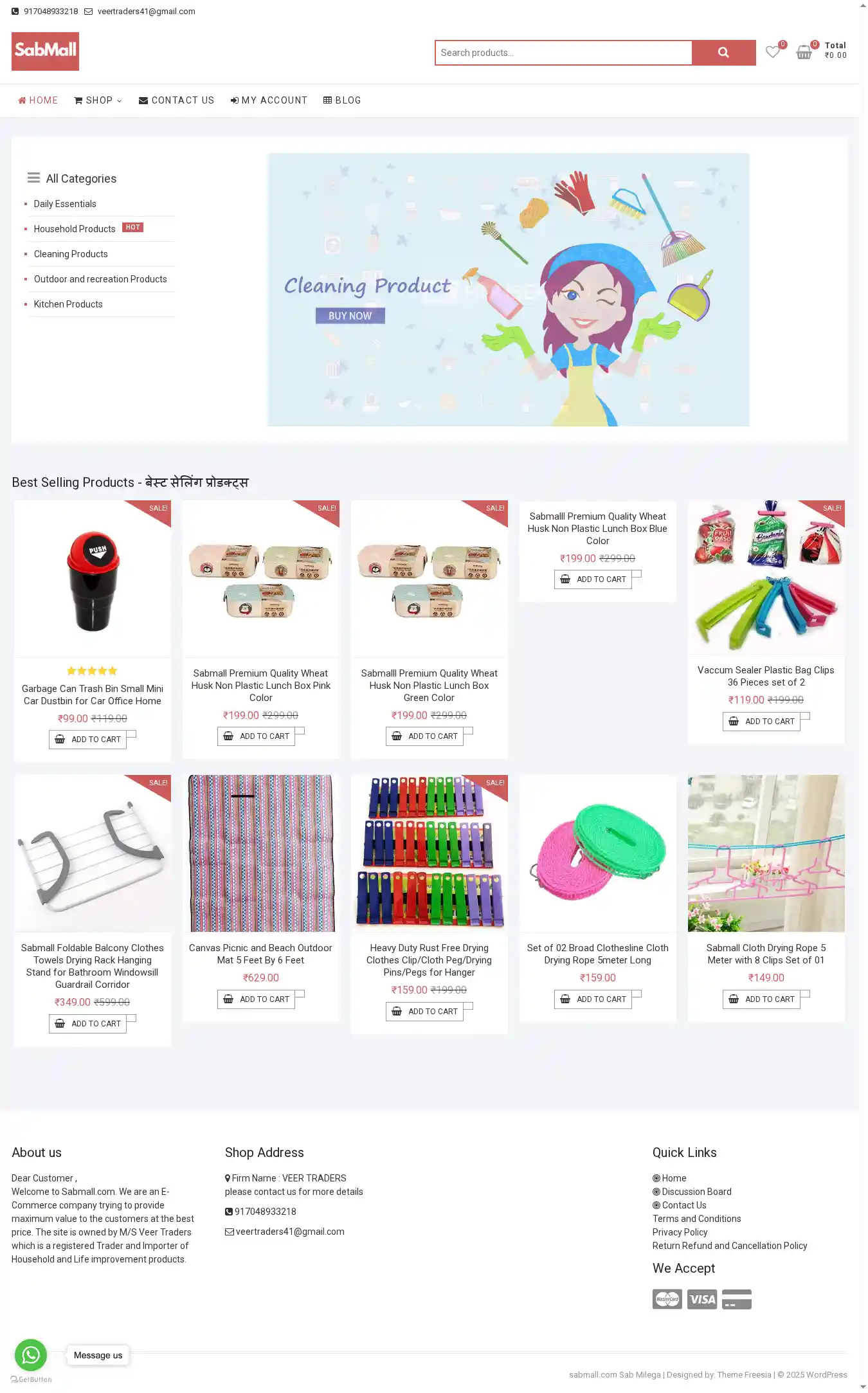868x1393 pixels.
Task: Expand the Shop menu dropdown
Action: click(x=98, y=100)
